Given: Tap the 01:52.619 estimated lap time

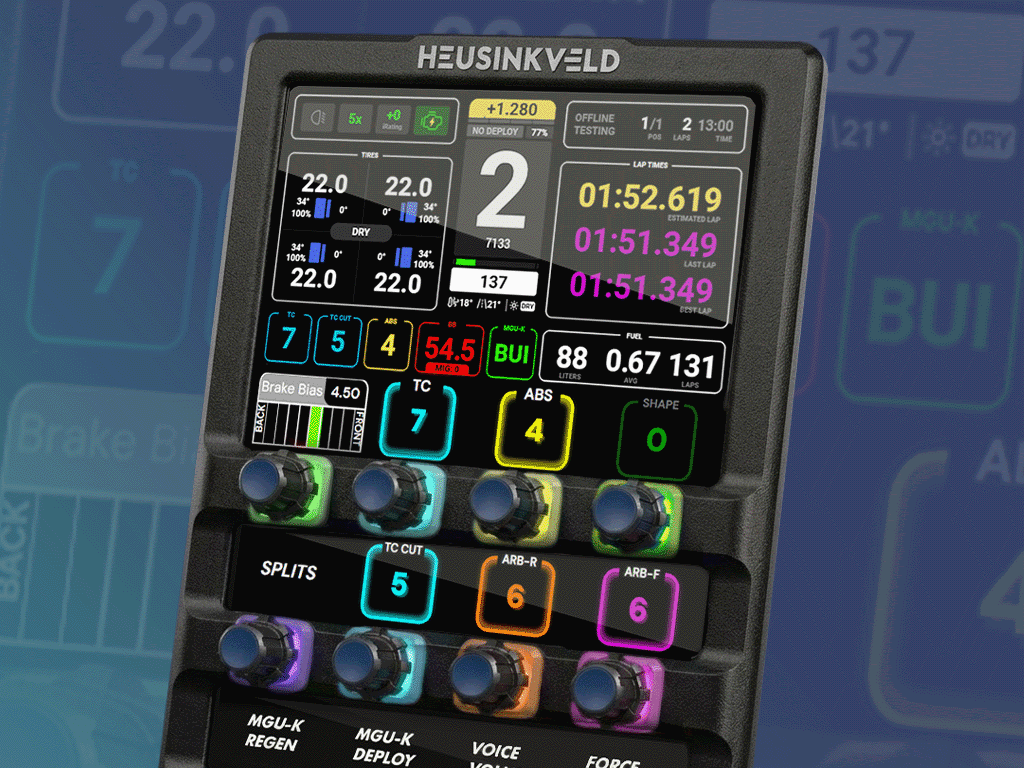Looking at the screenshot, I should click(650, 198).
